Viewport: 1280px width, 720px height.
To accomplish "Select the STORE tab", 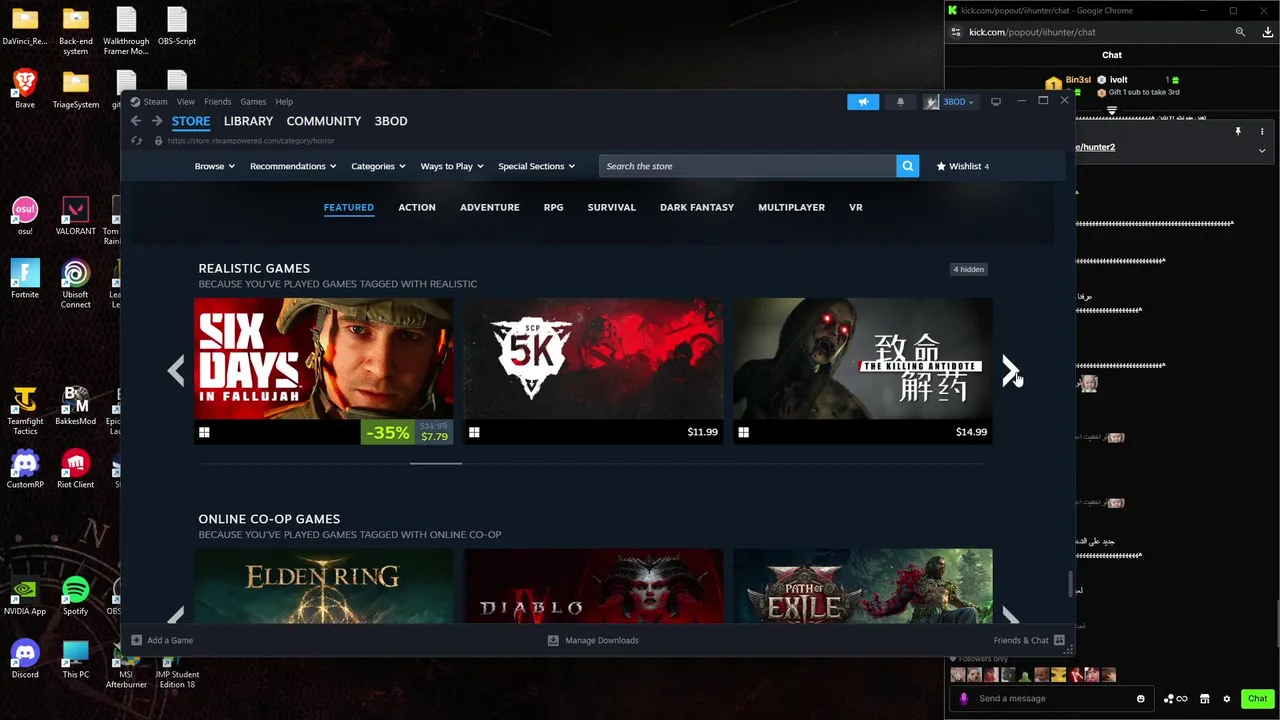I will point(190,121).
